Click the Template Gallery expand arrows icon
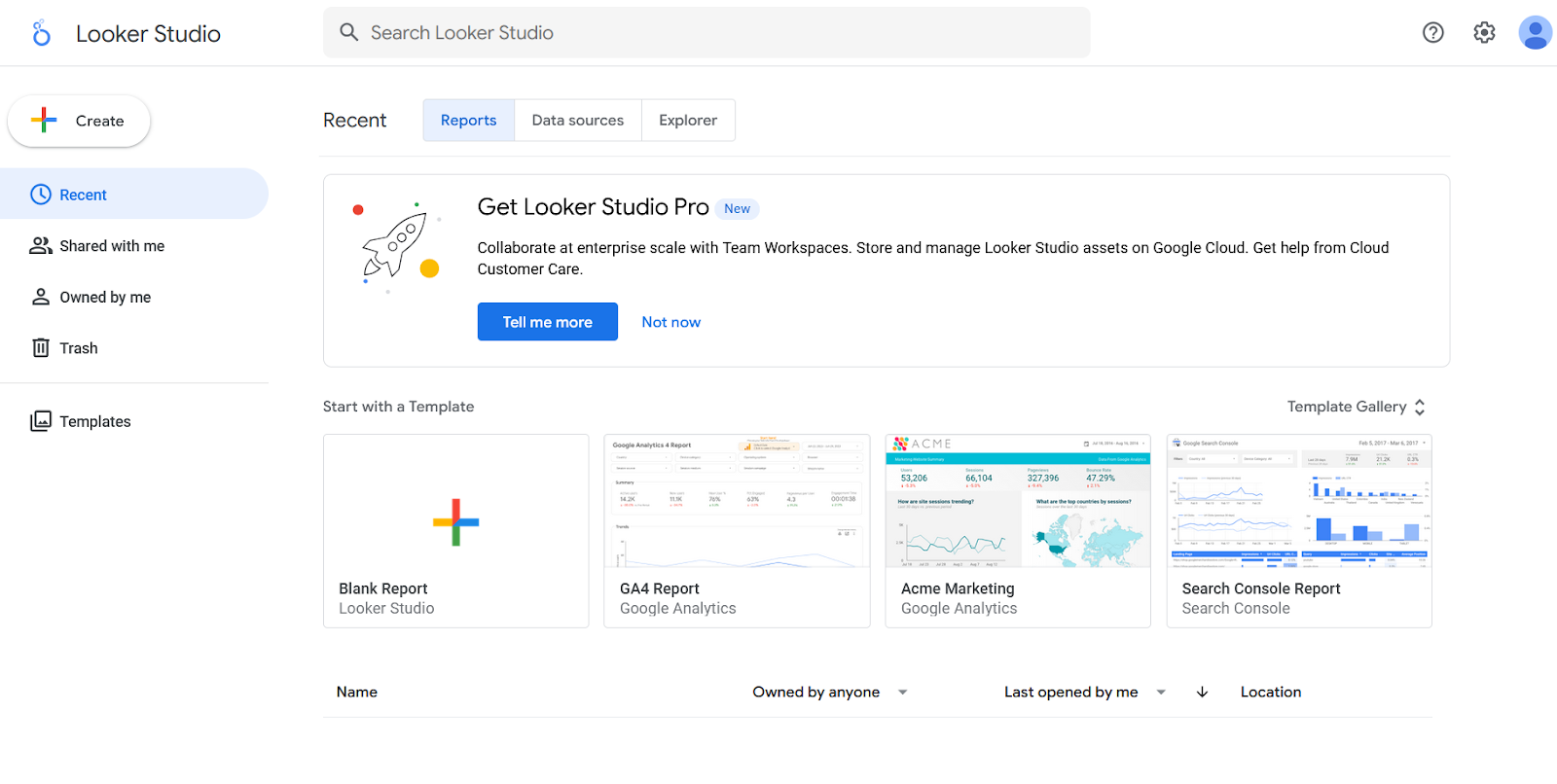 coord(1420,407)
